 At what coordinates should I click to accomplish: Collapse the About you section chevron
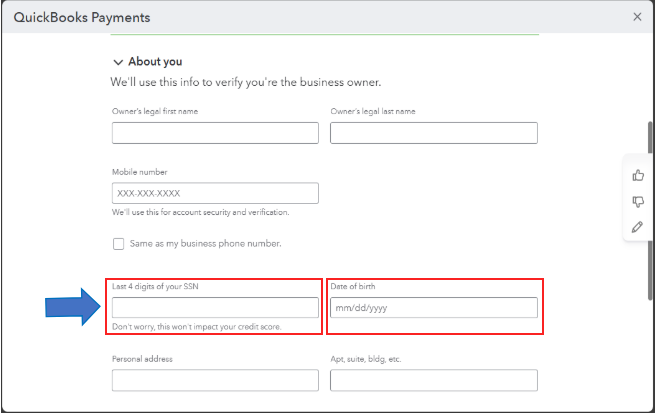(118, 62)
